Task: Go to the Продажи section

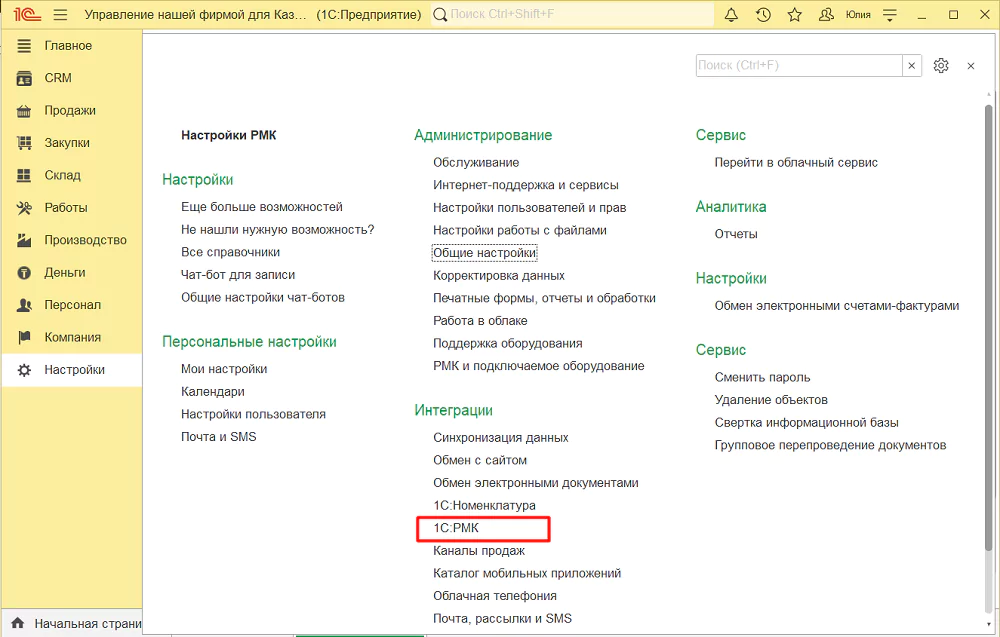Action: point(71,110)
